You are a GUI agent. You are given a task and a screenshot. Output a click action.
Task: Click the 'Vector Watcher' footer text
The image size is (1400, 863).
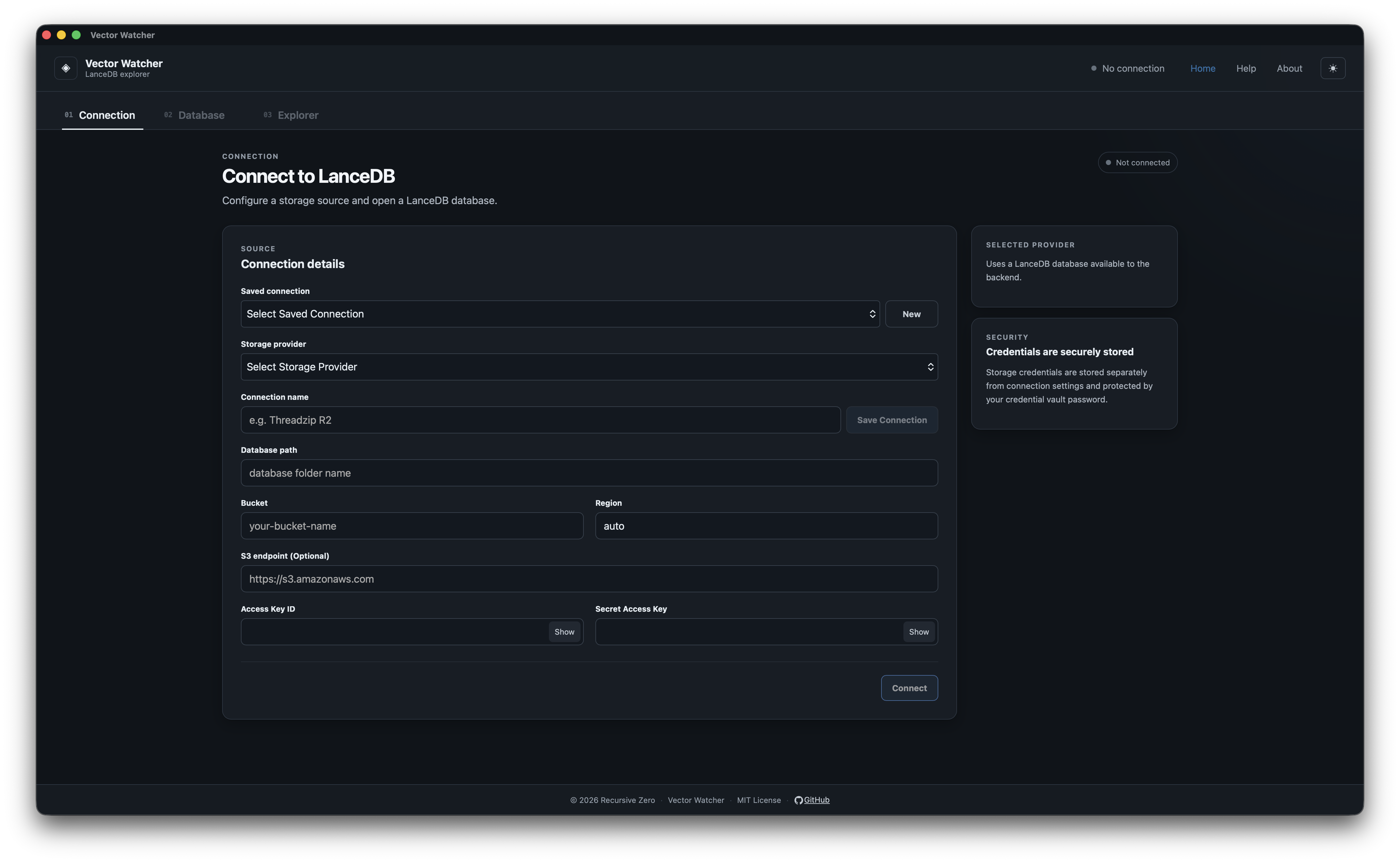pyautogui.click(x=695, y=800)
